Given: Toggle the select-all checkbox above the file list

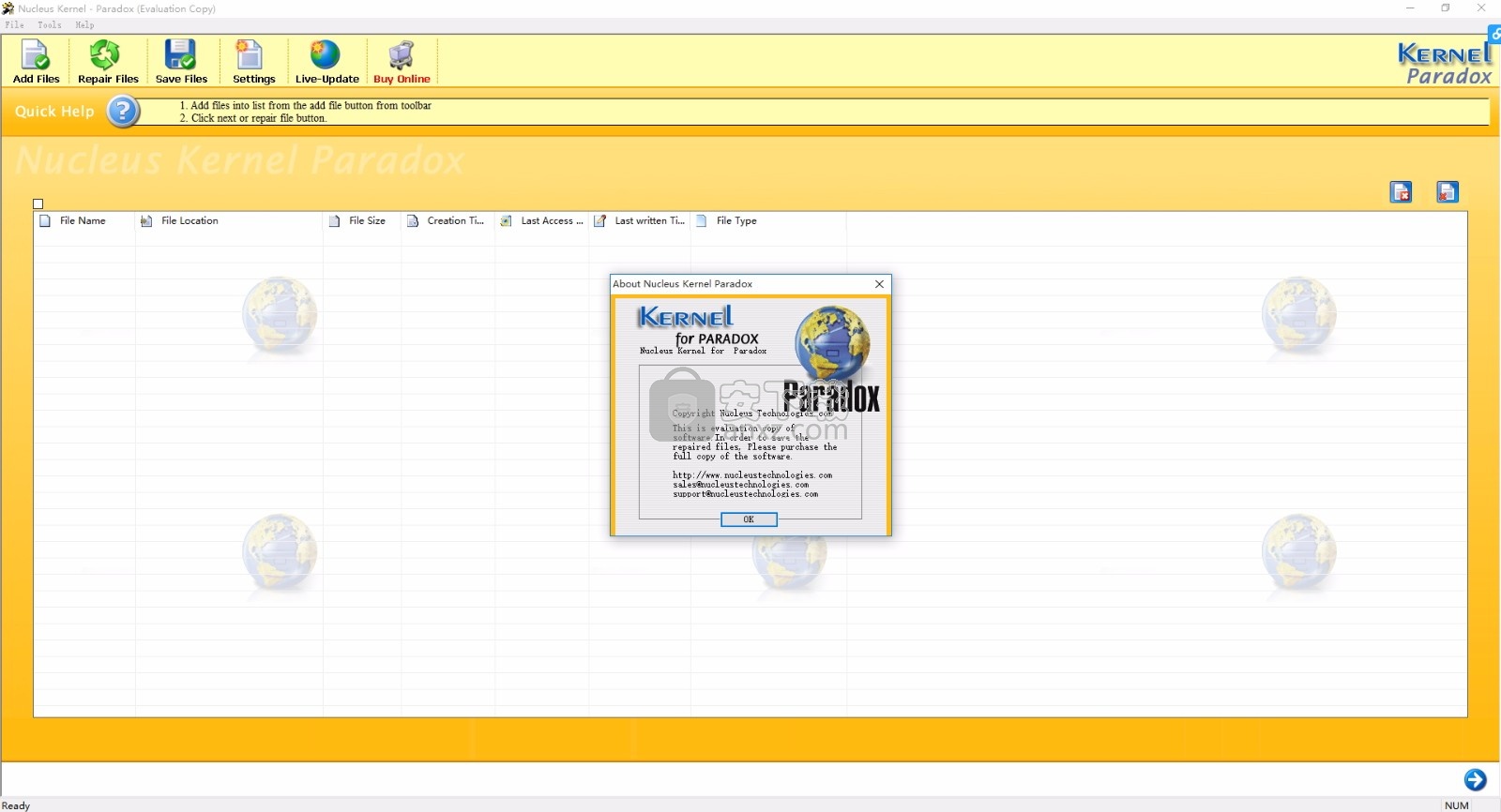Looking at the screenshot, I should 38,203.
